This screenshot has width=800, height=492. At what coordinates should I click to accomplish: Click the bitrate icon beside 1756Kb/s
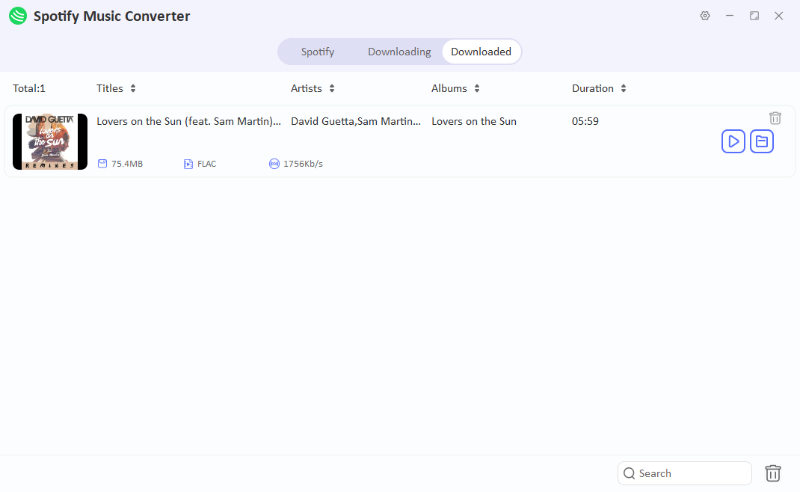[x=274, y=164]
